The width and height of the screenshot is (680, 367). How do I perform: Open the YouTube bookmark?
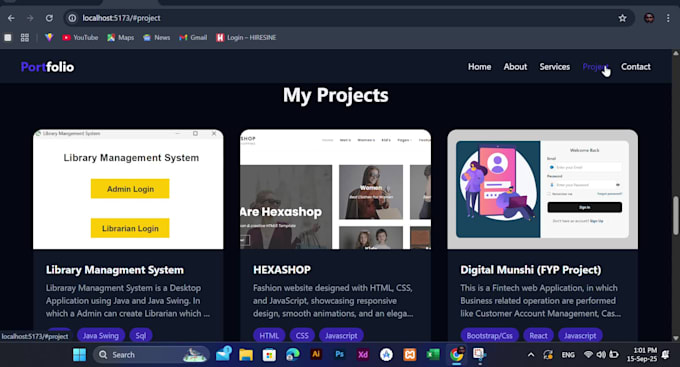point(80,38)
